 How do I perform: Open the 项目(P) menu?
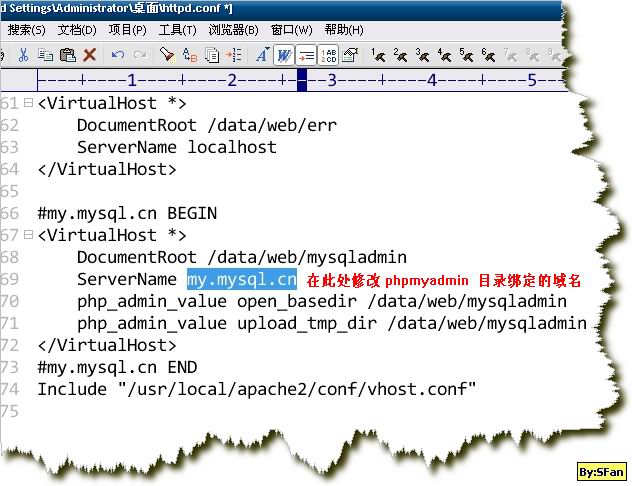point(127,29)
